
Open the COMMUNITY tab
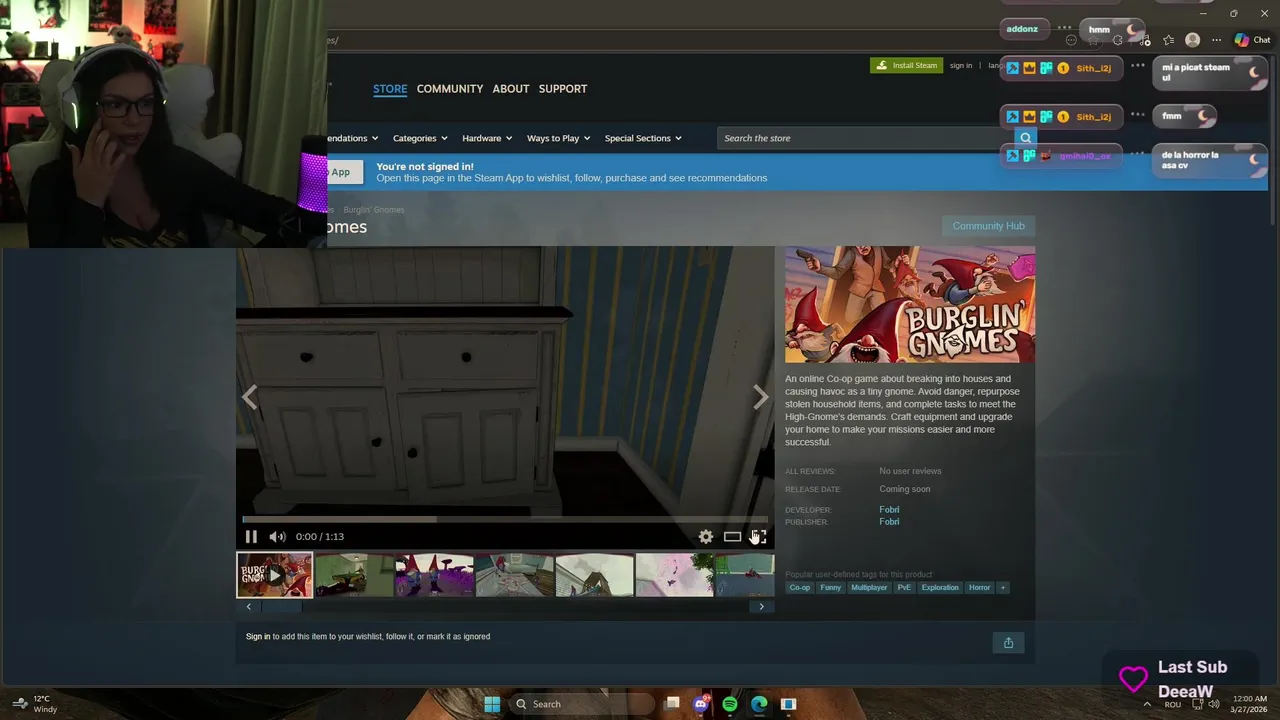(450, 89)
